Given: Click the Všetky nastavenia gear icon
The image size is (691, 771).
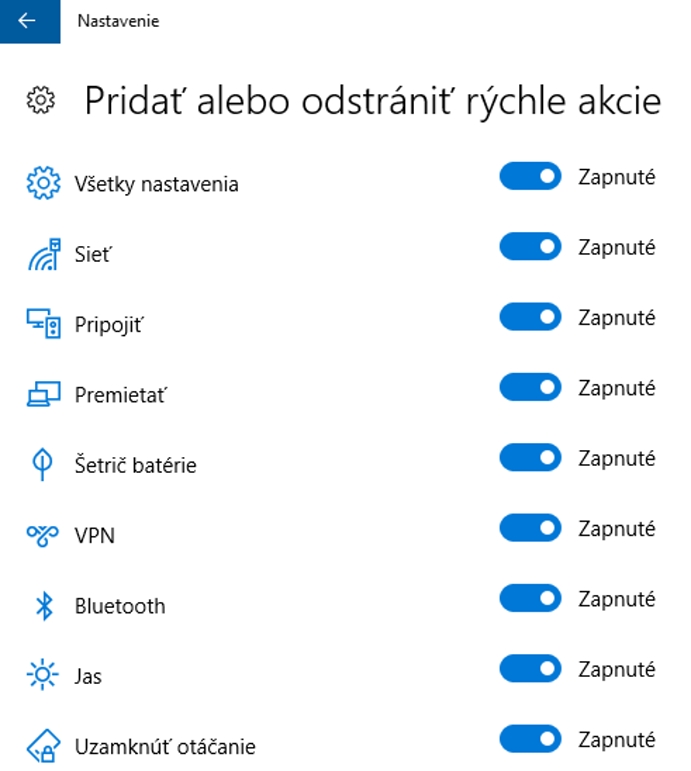Looking at the screenshot, I should [x=43, y=184].
